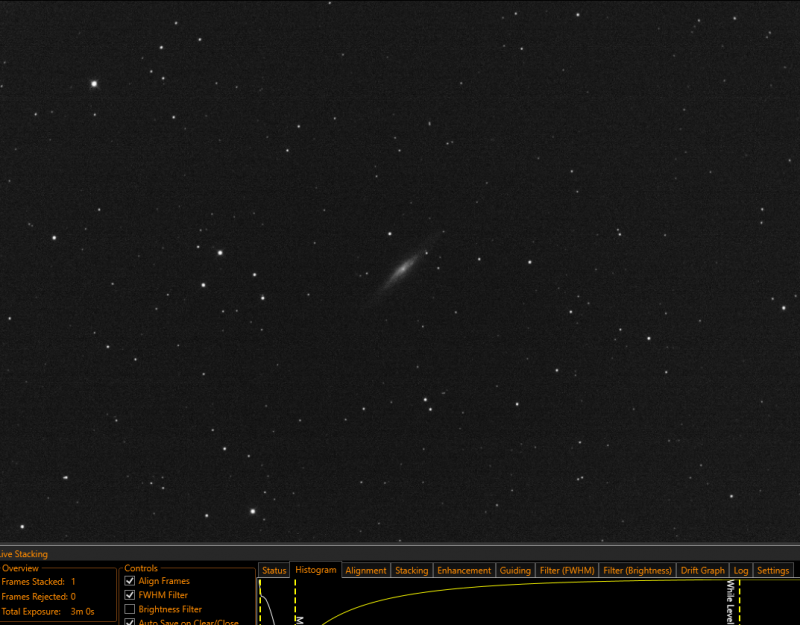Click the White Level histogram marker
Image resolution: width=800 pixels, height=625 pixels.
tap(739, 602)
